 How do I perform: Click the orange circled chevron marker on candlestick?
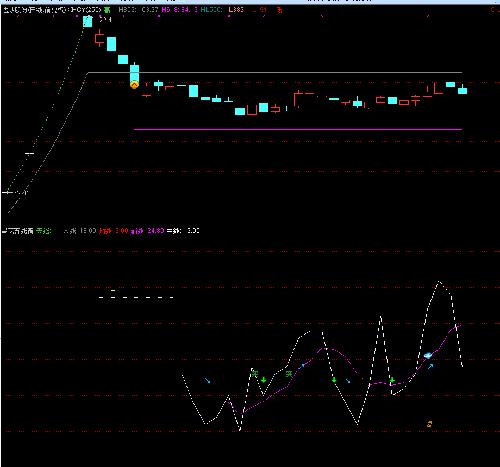tap(134, 85)
